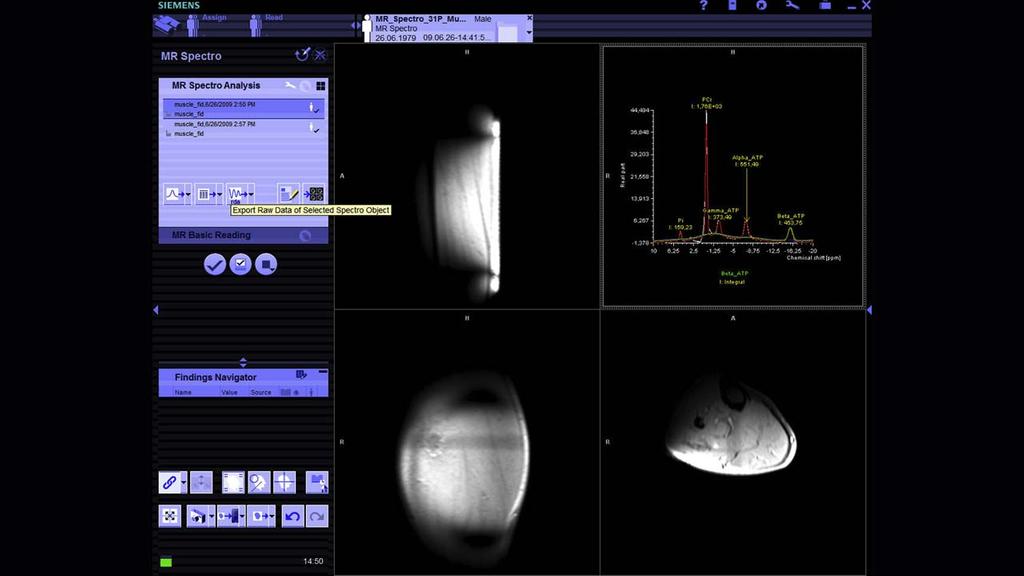Image resolution: width=1024 pixels, height=576 pixels.
Task: Click the redo icon
Action: (316, 516)
